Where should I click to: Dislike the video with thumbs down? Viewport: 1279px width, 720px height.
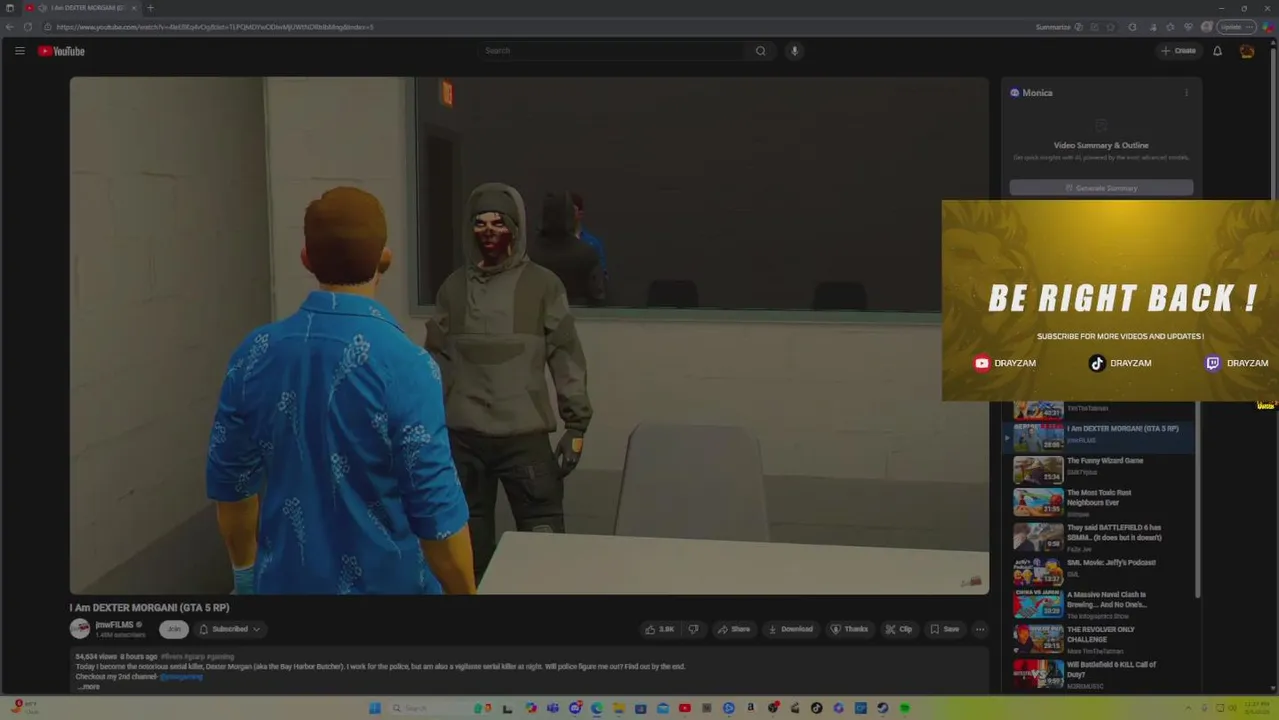(x=693, y=629)
